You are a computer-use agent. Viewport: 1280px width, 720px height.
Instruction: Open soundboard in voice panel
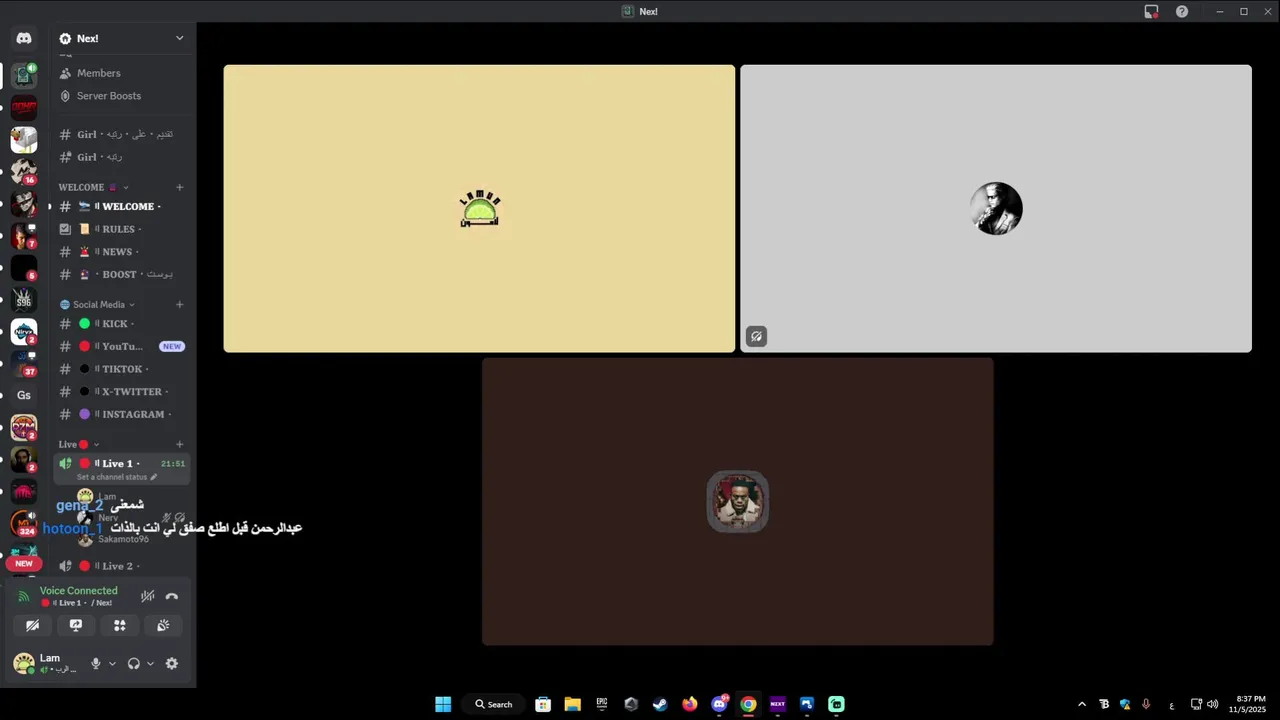[x=163, y=625]
